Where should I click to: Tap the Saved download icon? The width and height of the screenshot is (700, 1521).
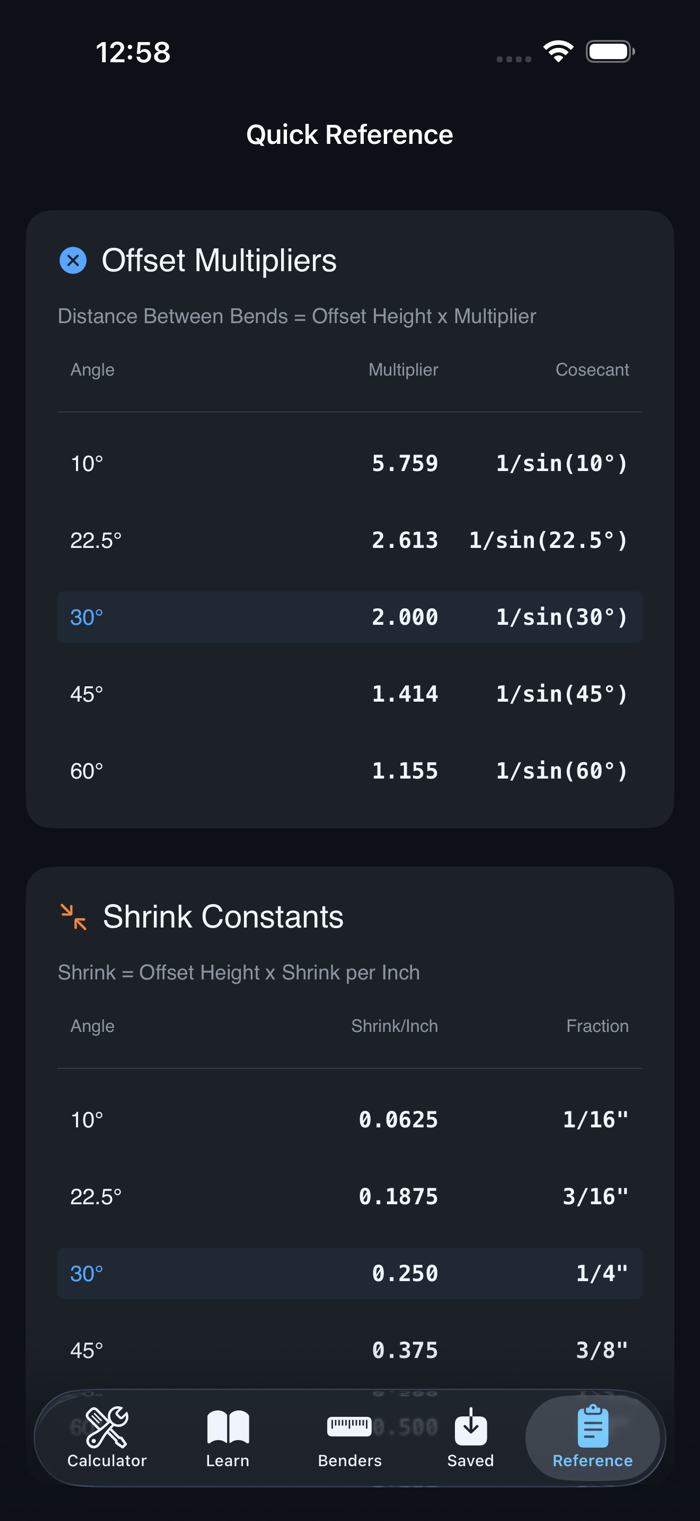coord(471,1428)
